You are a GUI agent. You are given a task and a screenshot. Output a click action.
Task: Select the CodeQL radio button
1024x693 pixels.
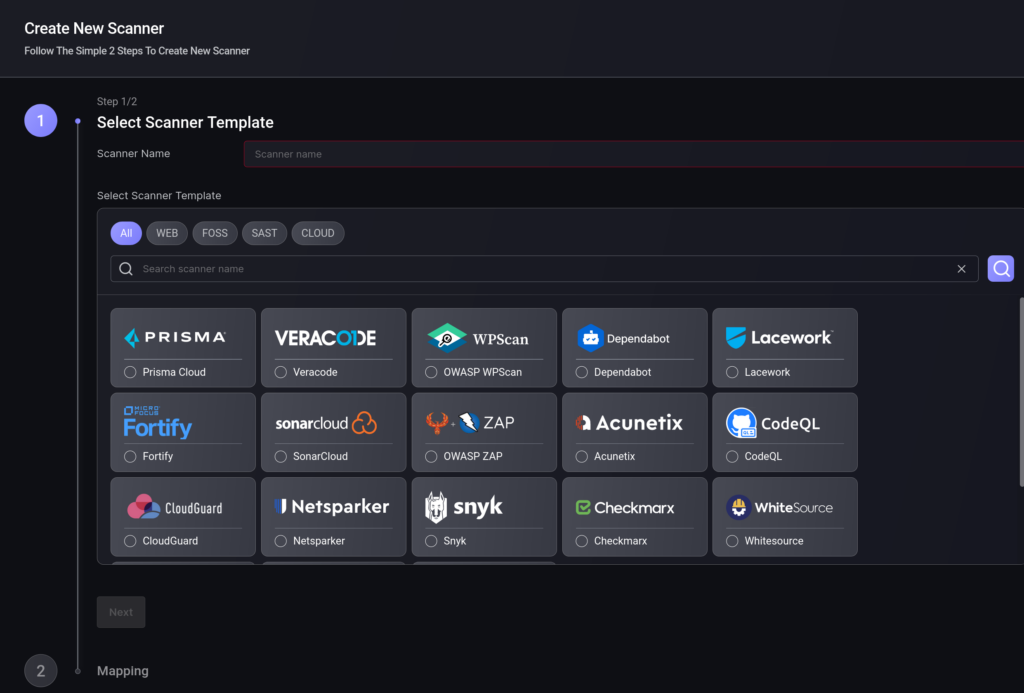[x=732, y=456]
